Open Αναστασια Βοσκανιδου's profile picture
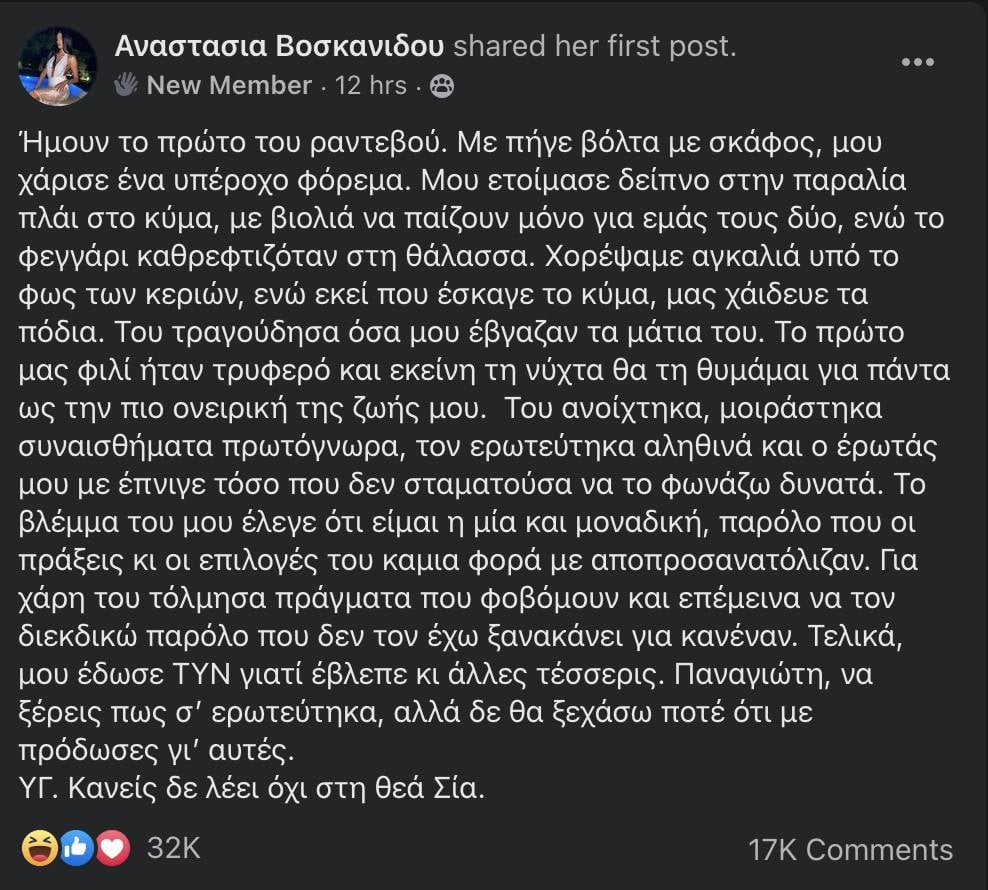Viewport: 988px width, 890px height. click(58, 66)
